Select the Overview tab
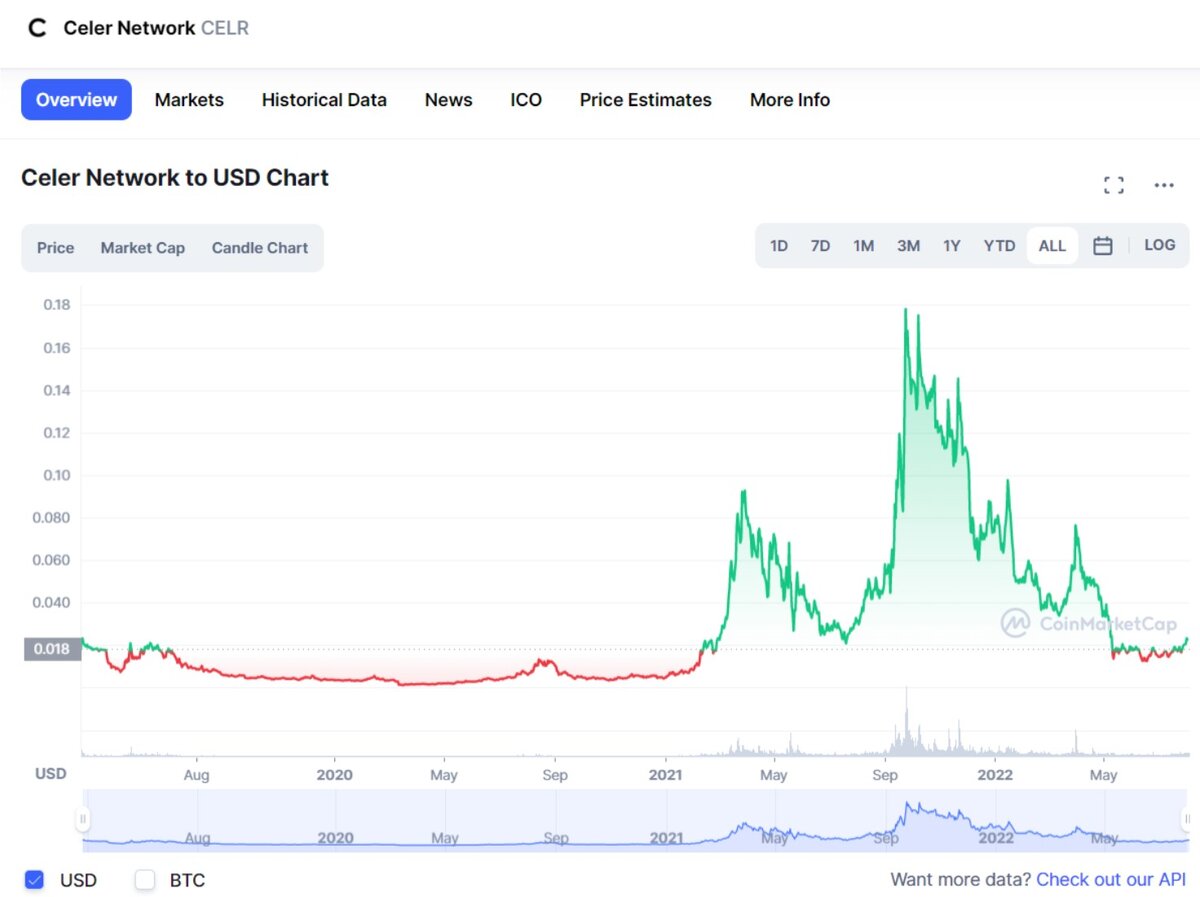 pyautogui.click(x=76, y=100)
